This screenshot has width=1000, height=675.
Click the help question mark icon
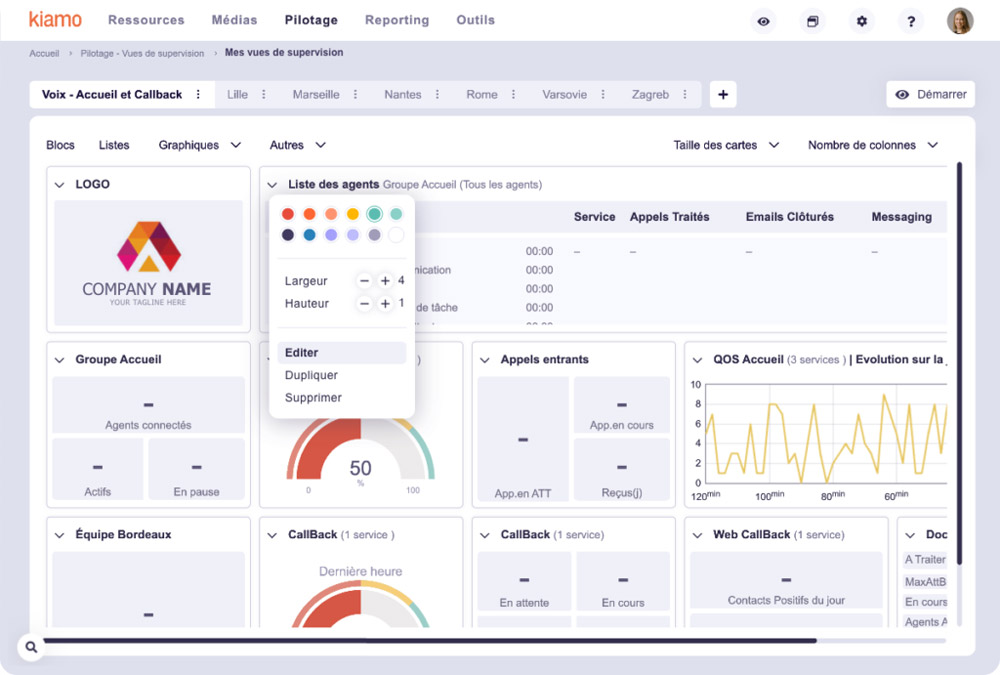click(911, 21)
